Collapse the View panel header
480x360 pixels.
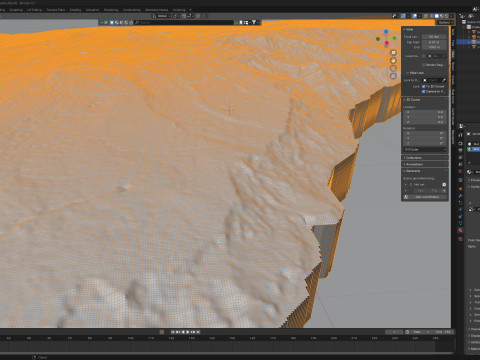pyautogui.click(x=424, y=29)
